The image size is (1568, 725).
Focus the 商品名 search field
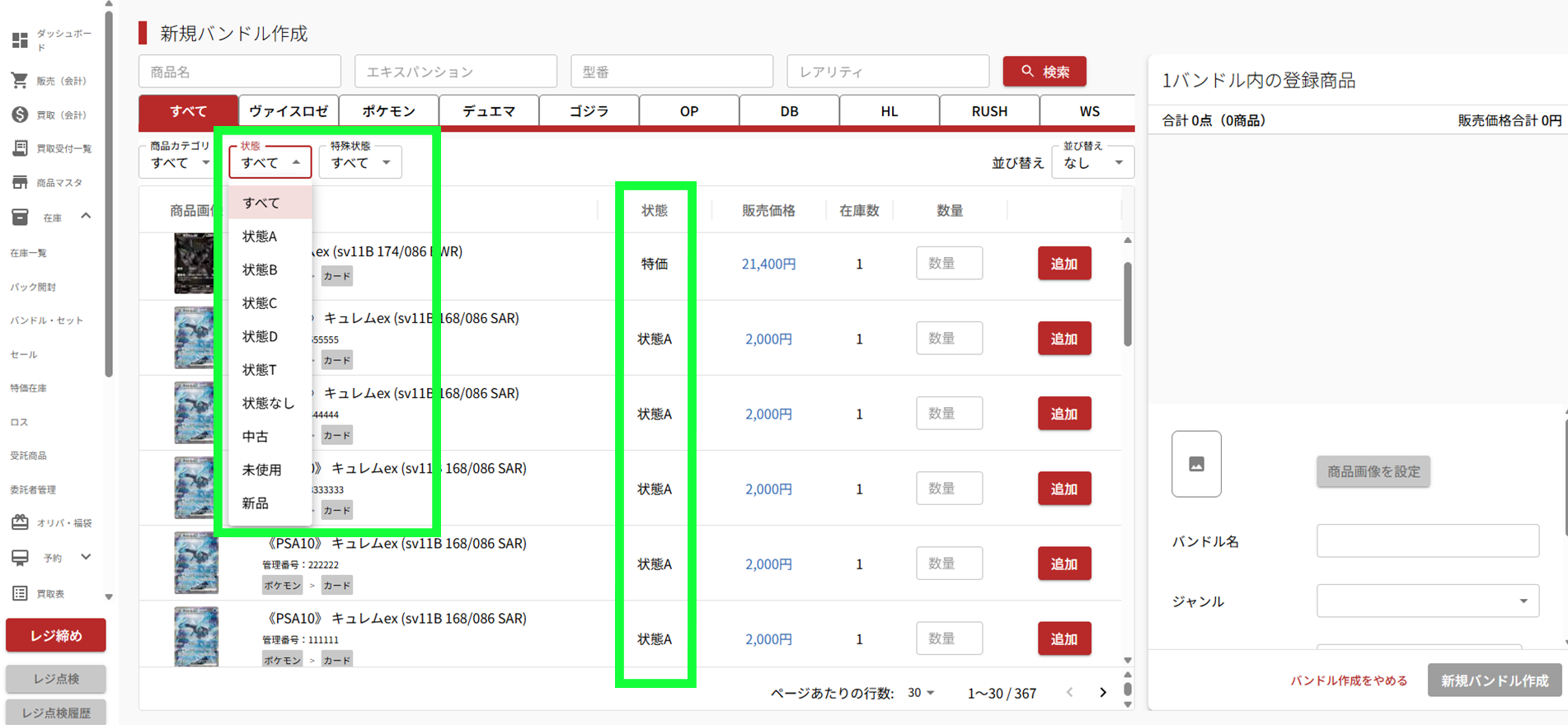tap(240, 72)
